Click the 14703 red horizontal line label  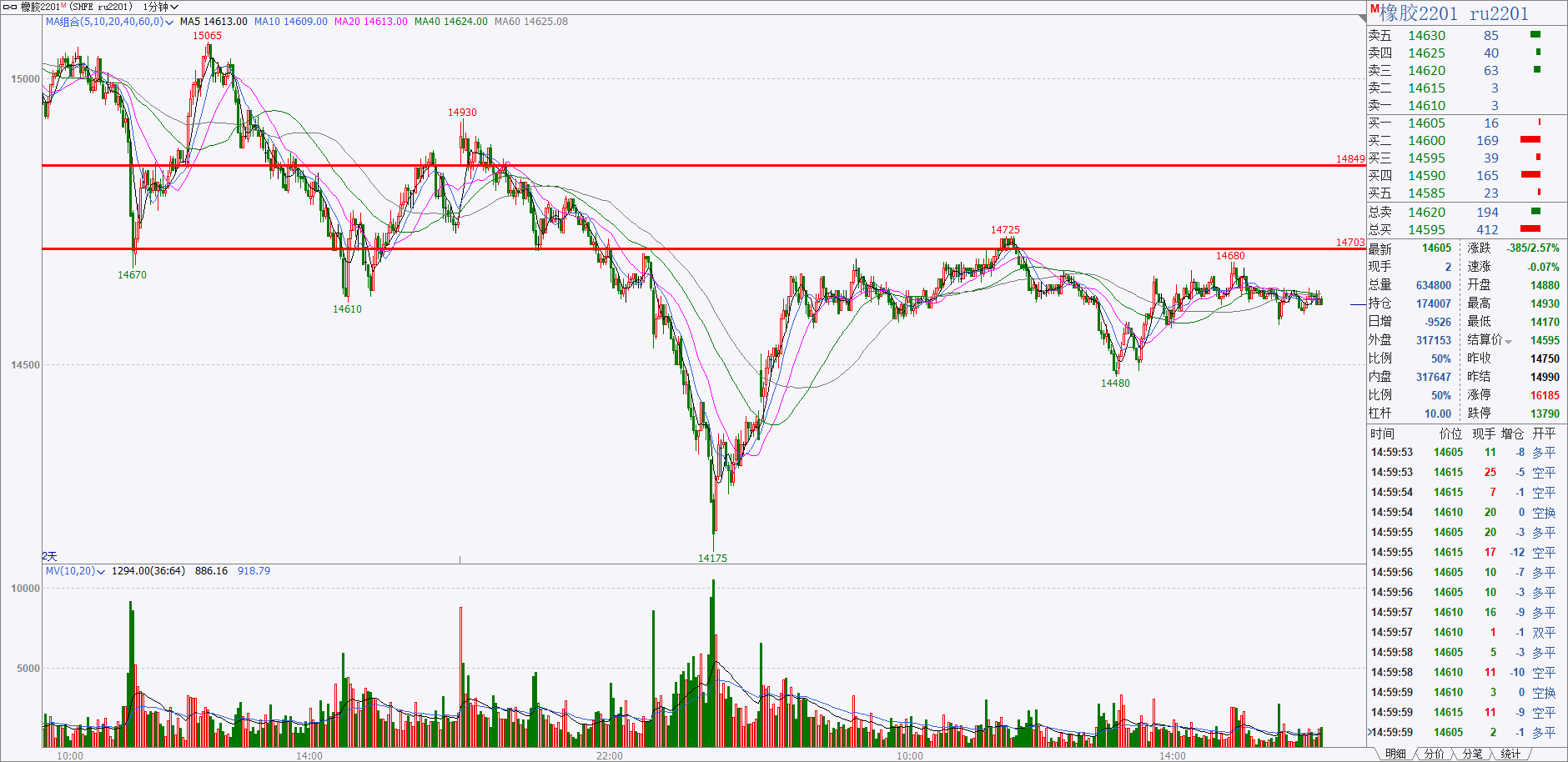(1350, 243)
